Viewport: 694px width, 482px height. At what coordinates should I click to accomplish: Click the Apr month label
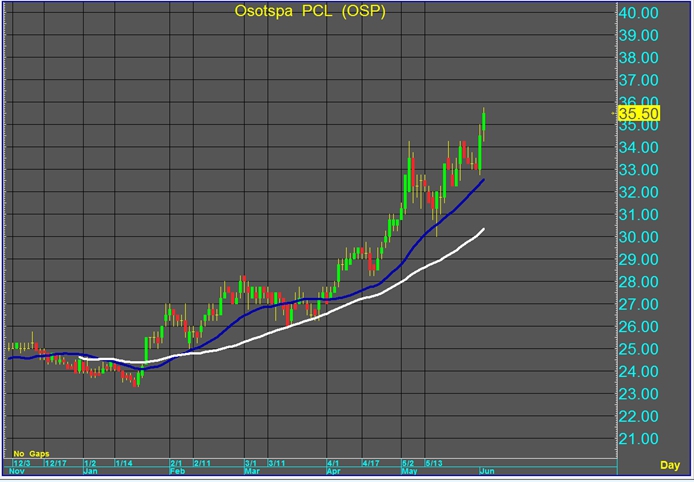pos(334,471)
